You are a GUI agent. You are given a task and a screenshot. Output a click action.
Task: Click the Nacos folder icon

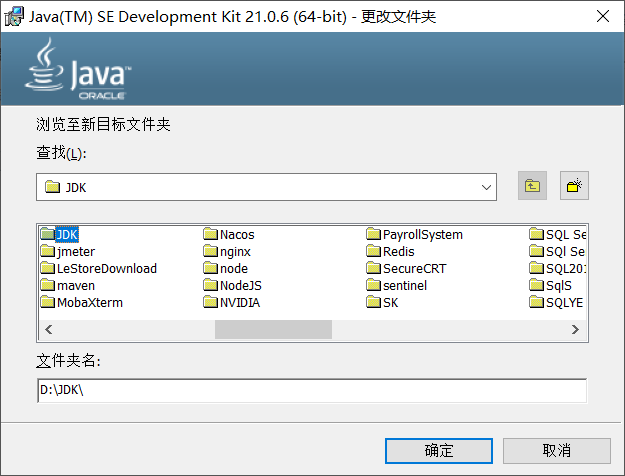click(210, 235)
